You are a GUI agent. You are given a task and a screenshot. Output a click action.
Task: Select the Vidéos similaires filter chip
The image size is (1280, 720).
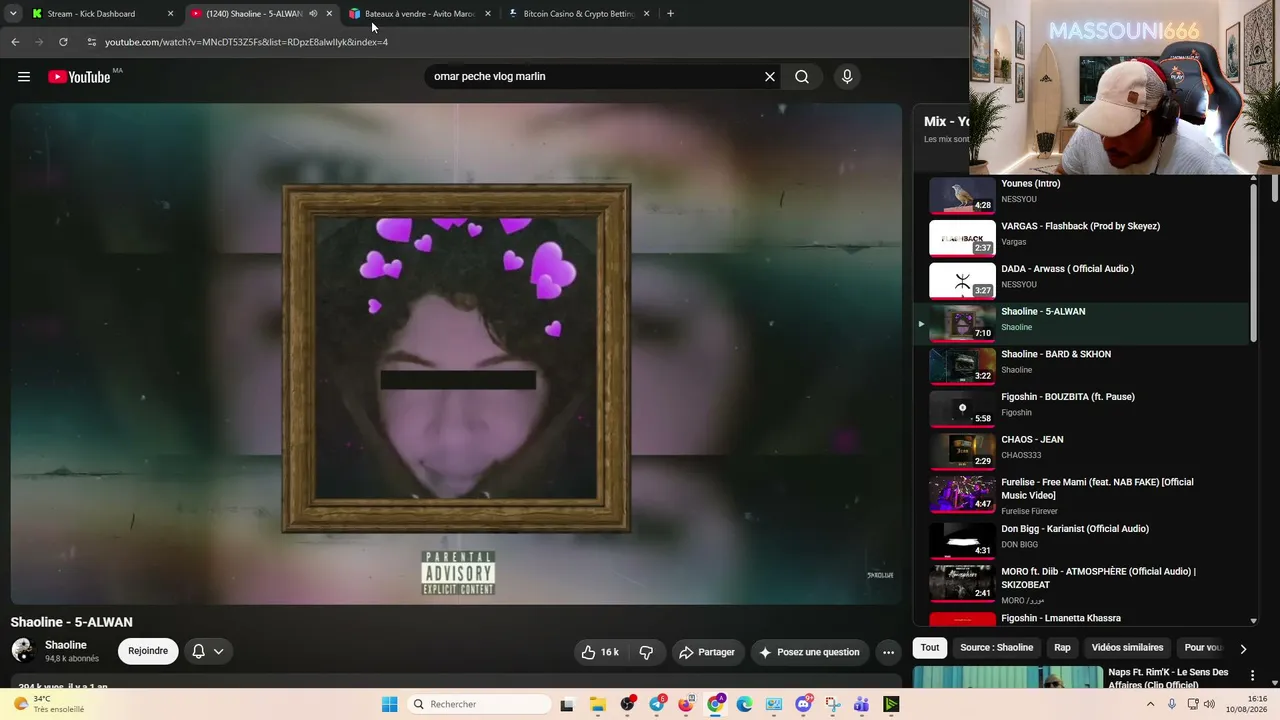pos(1127,648)
